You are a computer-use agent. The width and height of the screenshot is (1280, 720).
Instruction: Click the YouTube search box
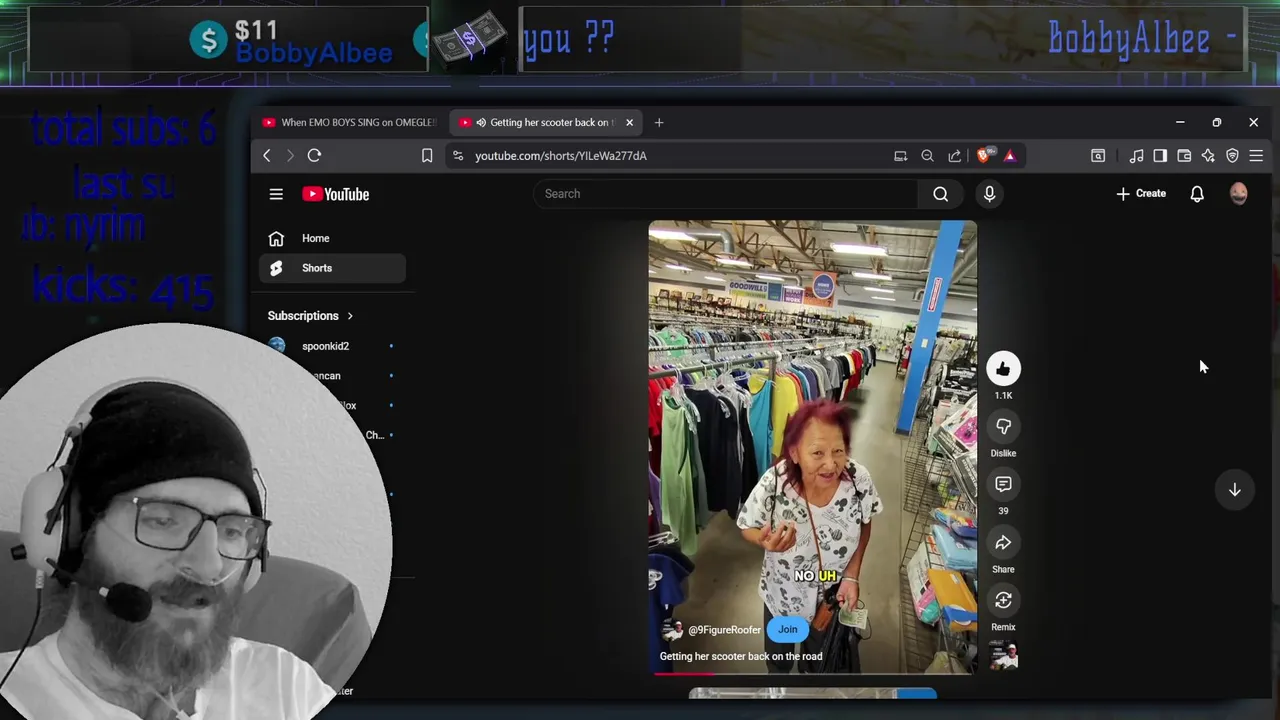tap(725, 194)
